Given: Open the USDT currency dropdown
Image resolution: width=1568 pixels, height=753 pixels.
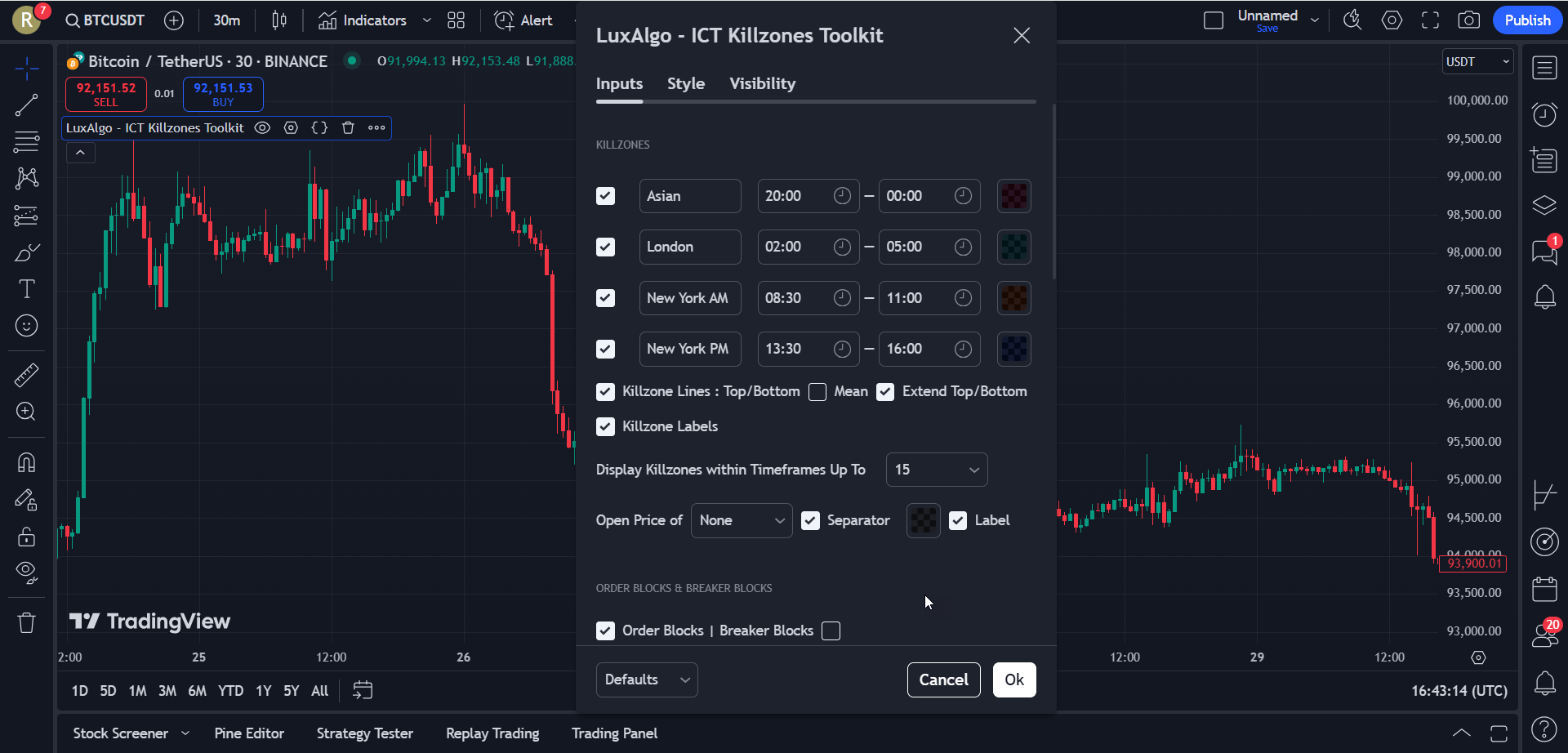Looking at the screenshot, I should [x=1478, y=62].
